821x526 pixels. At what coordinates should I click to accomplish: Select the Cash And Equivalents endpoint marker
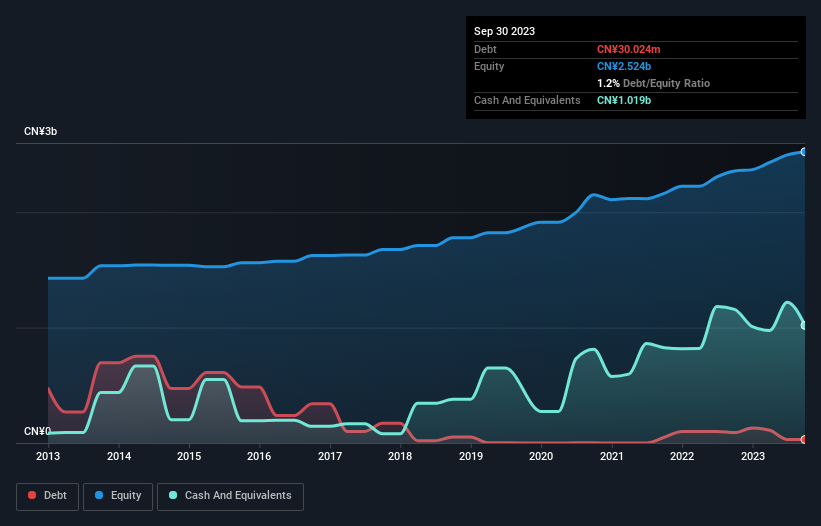tap(804, 326)
